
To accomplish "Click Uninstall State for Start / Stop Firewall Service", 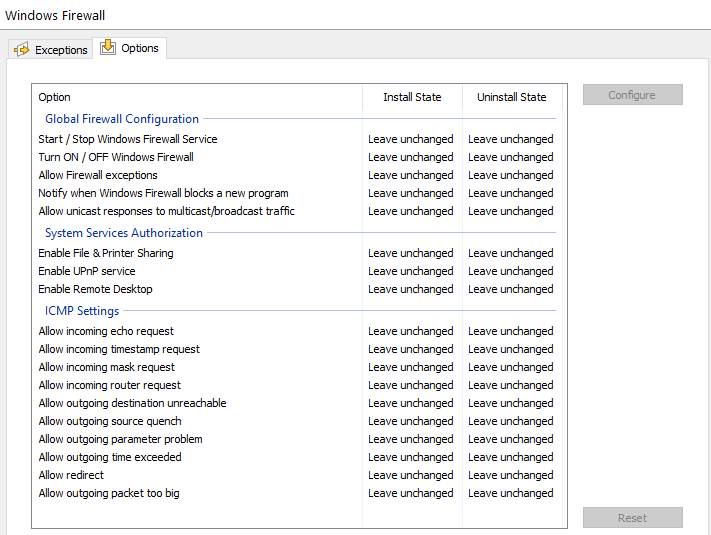I will [x=511, y=139].
